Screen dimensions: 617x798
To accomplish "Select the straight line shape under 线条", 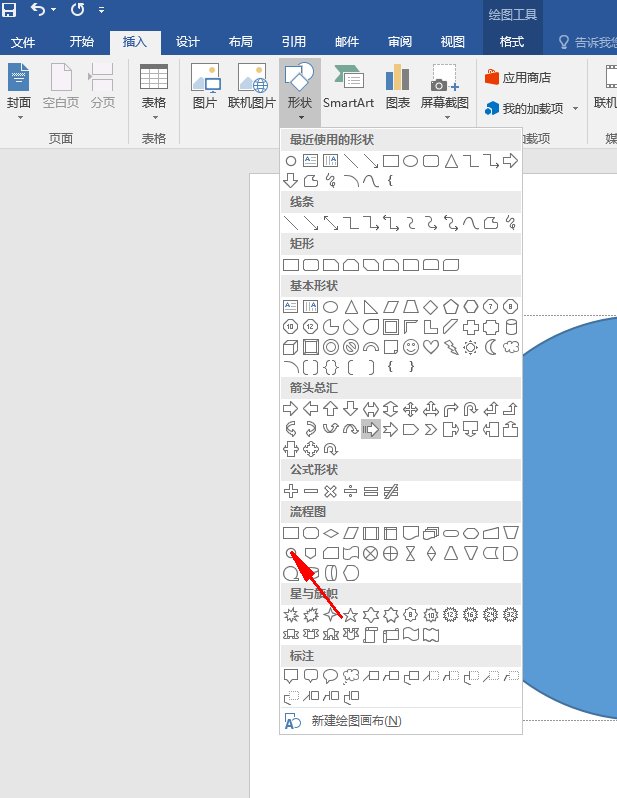I will pyautogui.click(x=291, y=223).
